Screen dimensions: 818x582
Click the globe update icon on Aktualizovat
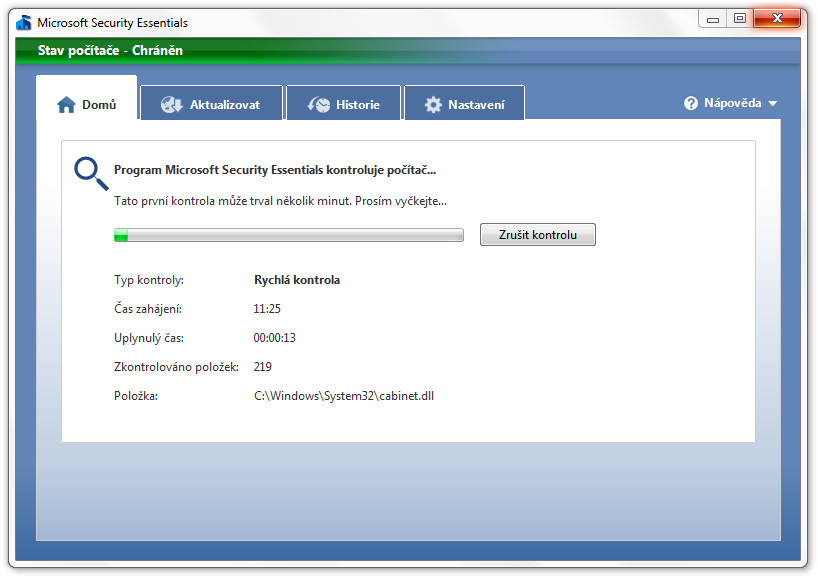172,105
